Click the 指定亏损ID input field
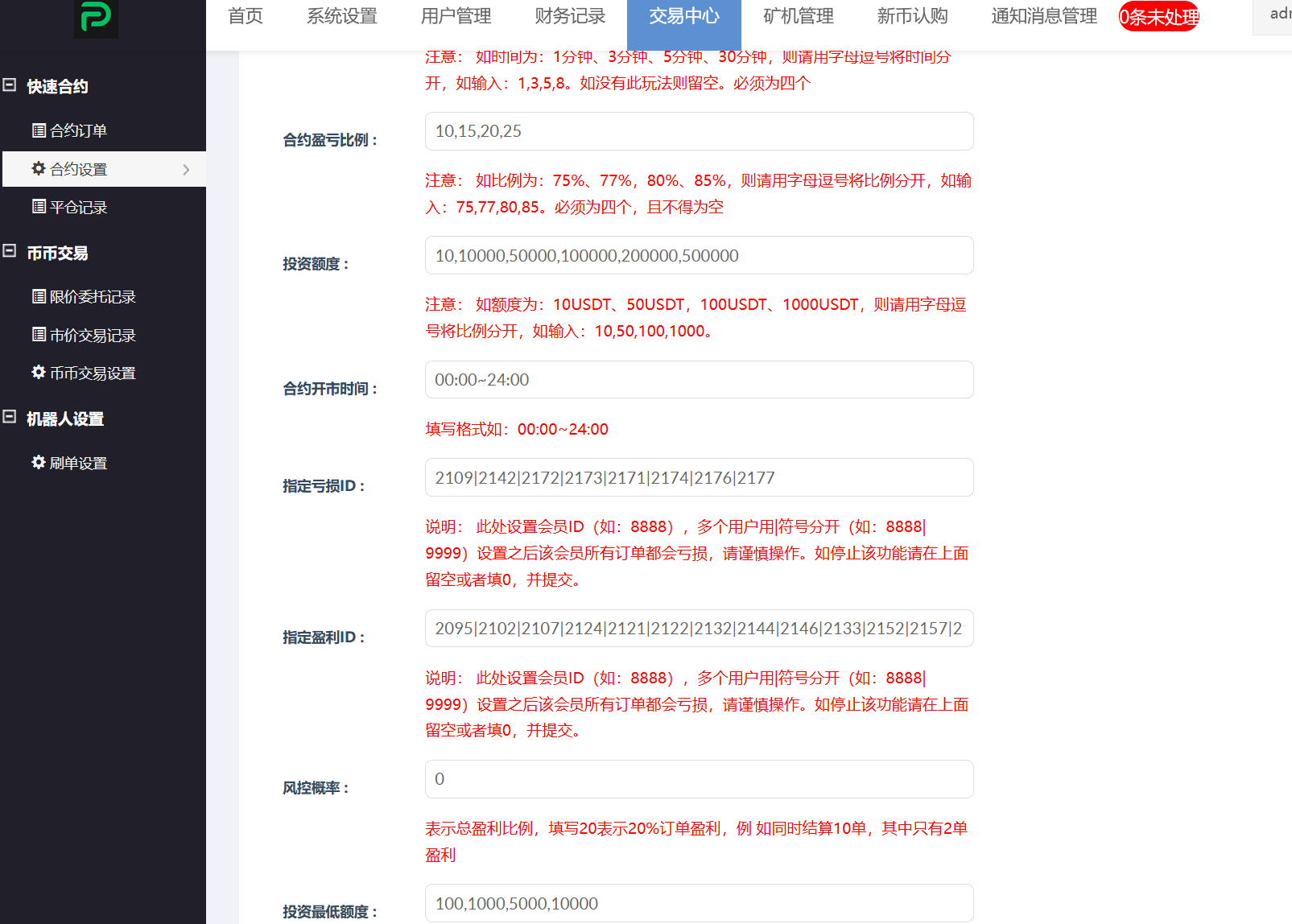1292x924 pixels. click(699, 477)
